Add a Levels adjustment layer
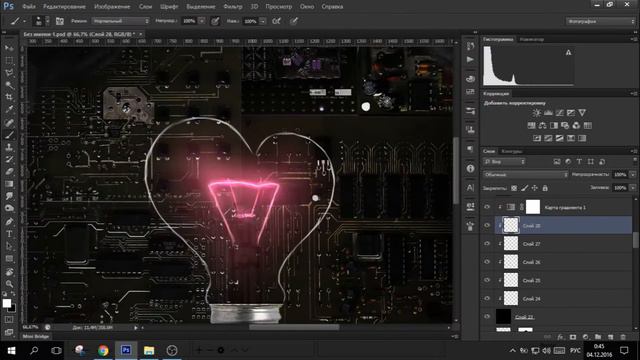 tap(548, 113)
